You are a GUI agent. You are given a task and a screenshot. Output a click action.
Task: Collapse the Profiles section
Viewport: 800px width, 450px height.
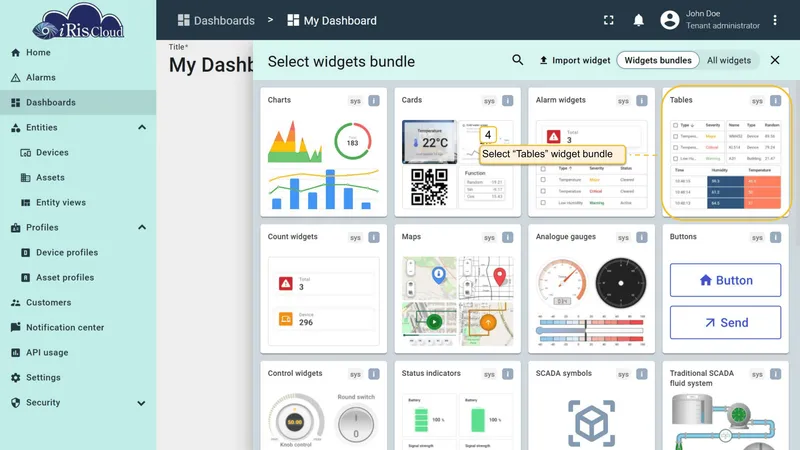(x=142, y=228)
